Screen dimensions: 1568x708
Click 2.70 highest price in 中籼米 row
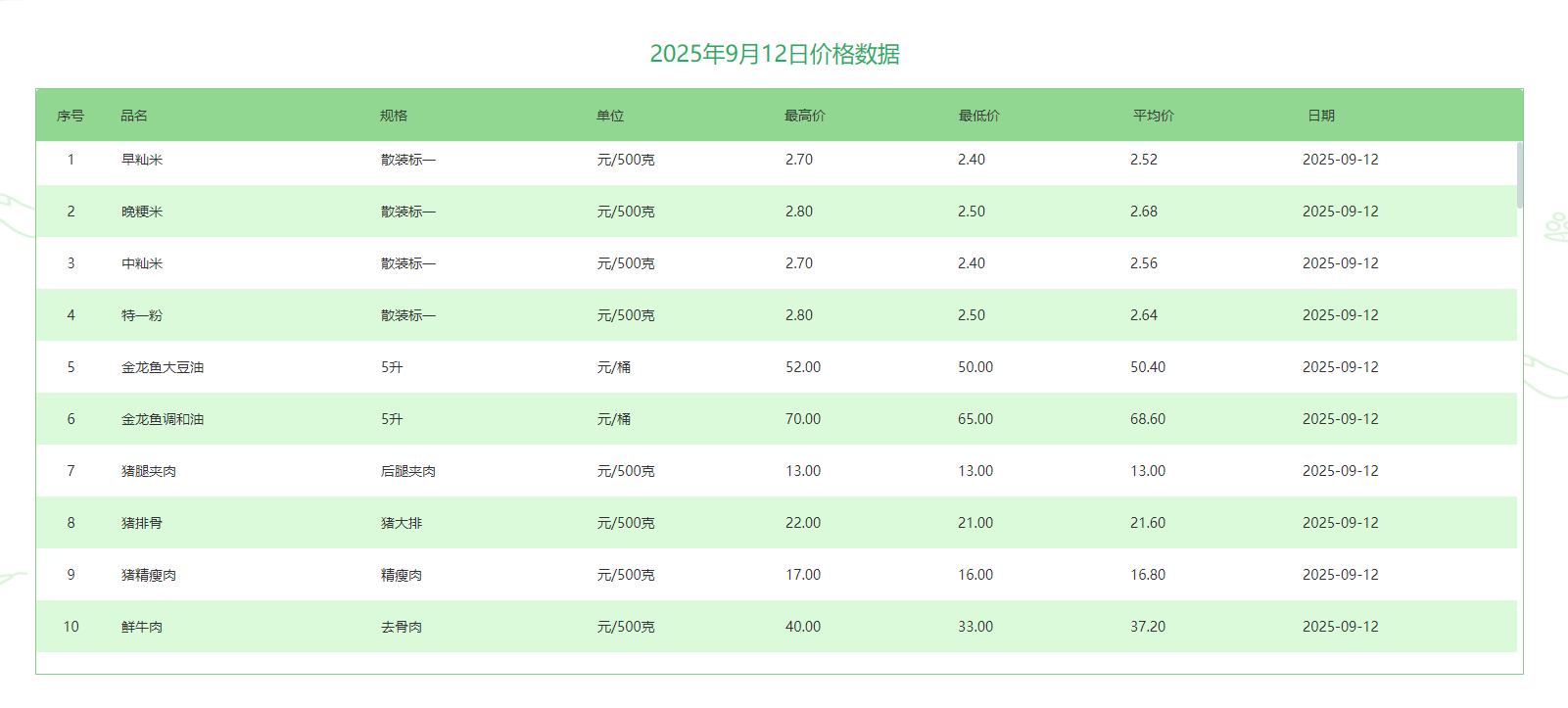[x=799, y=263]
